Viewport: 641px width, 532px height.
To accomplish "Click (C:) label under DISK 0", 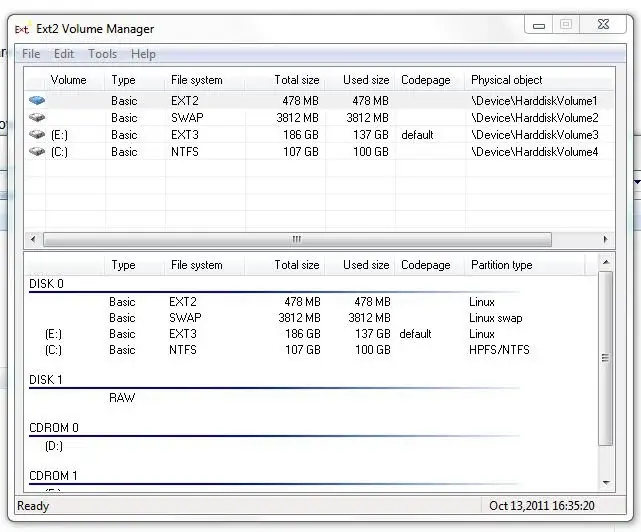I will (x=53, y=350).
